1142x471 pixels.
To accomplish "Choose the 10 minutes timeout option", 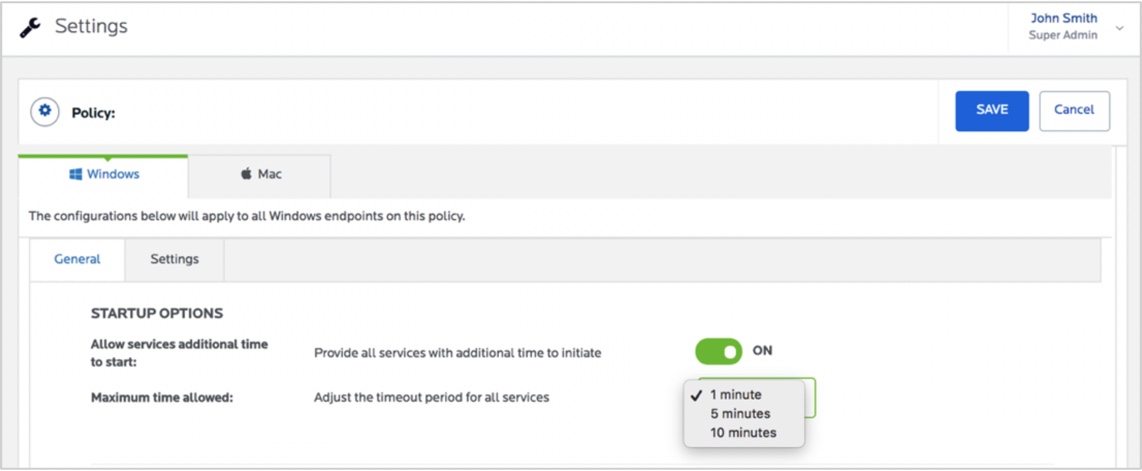I will click(x=743, y=433).
